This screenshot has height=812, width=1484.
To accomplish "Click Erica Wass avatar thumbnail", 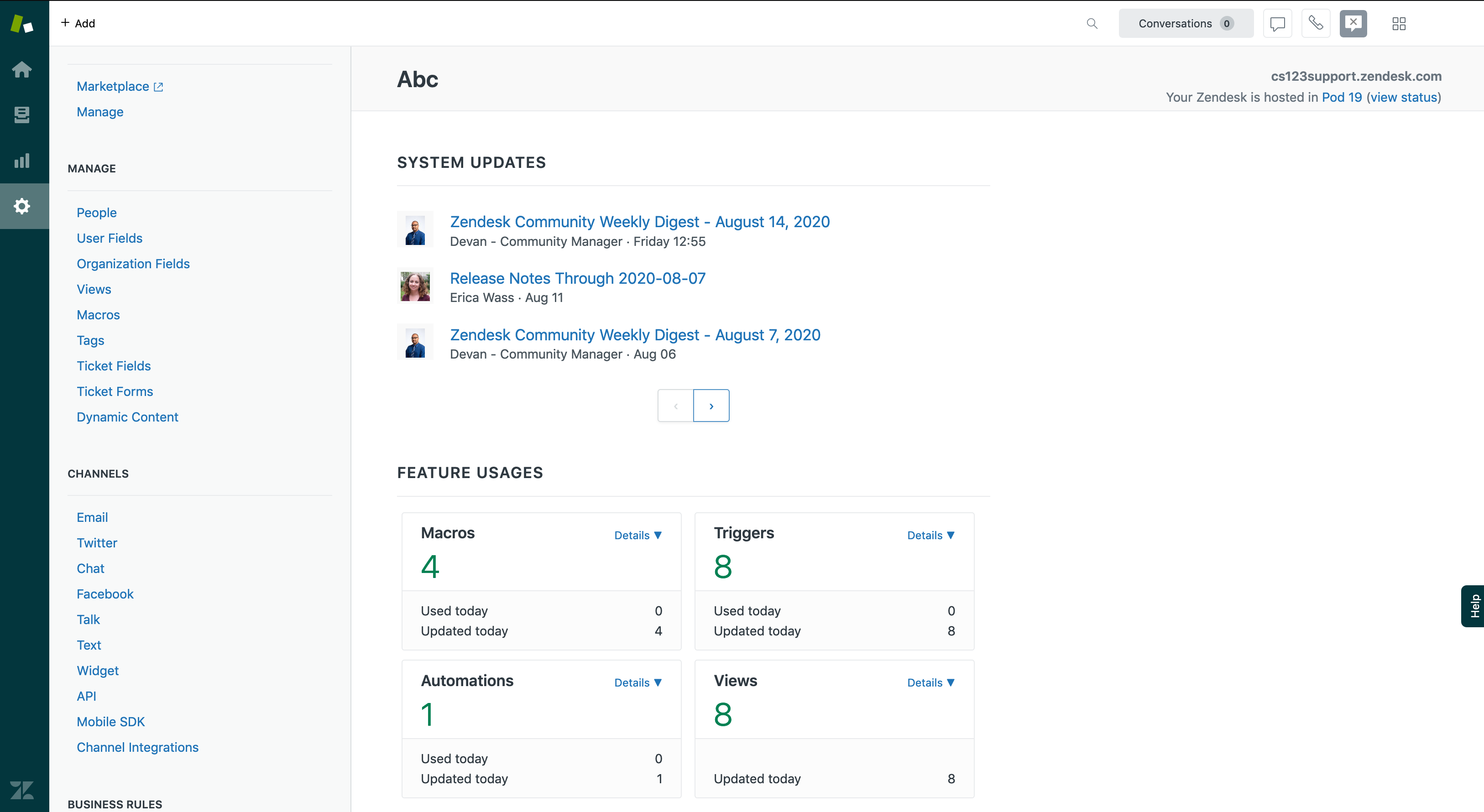I will (415, 286).
